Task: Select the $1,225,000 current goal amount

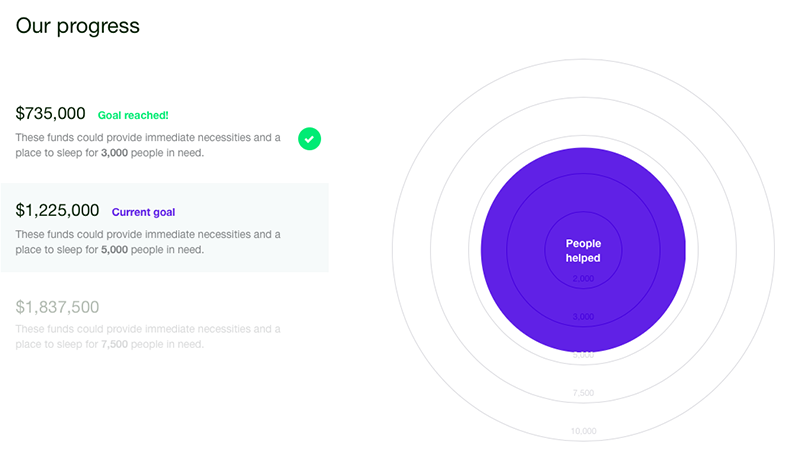Action: click(57, 210)
